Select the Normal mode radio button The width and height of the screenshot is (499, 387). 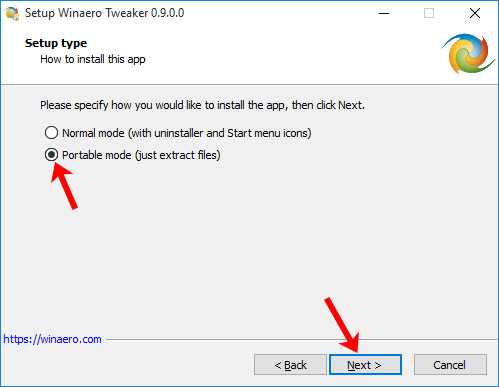tap(51, 133)
